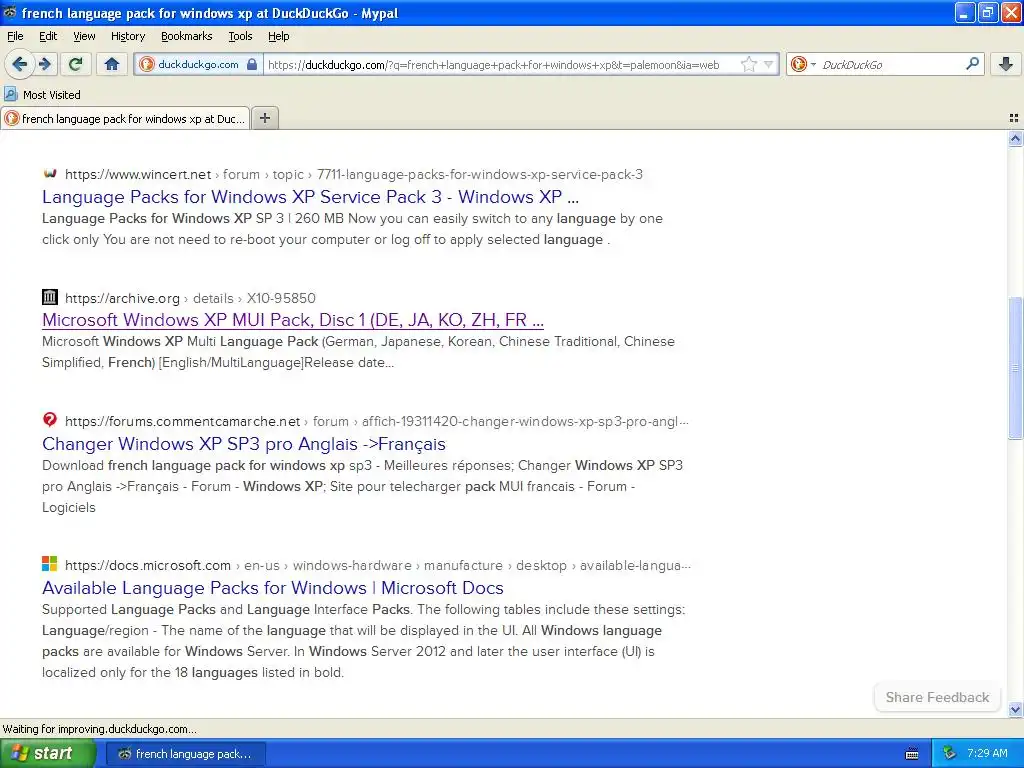Open Available Language Packs for Windows result
This screenshot has width=1024, height=768.
pos(272,587)
